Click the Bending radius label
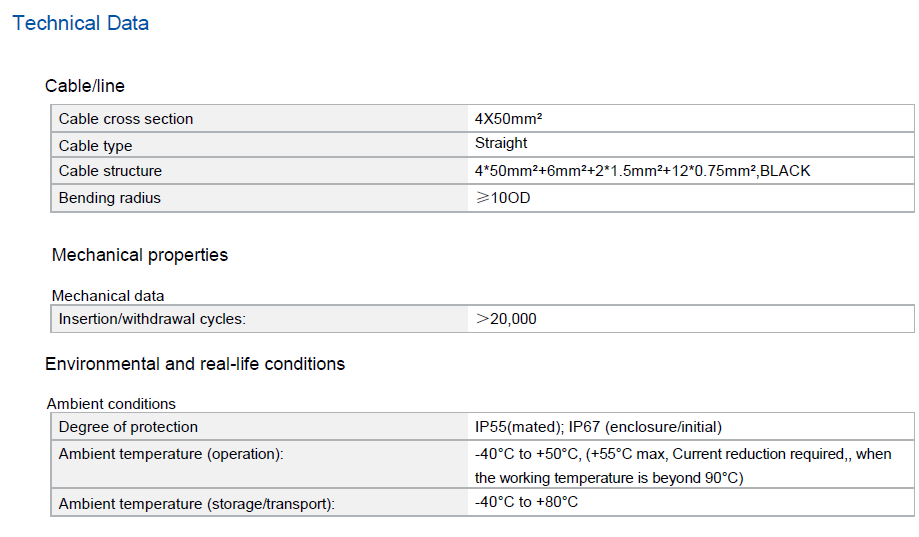Viewport: 919px width, 537px height. tap(110, 198)
